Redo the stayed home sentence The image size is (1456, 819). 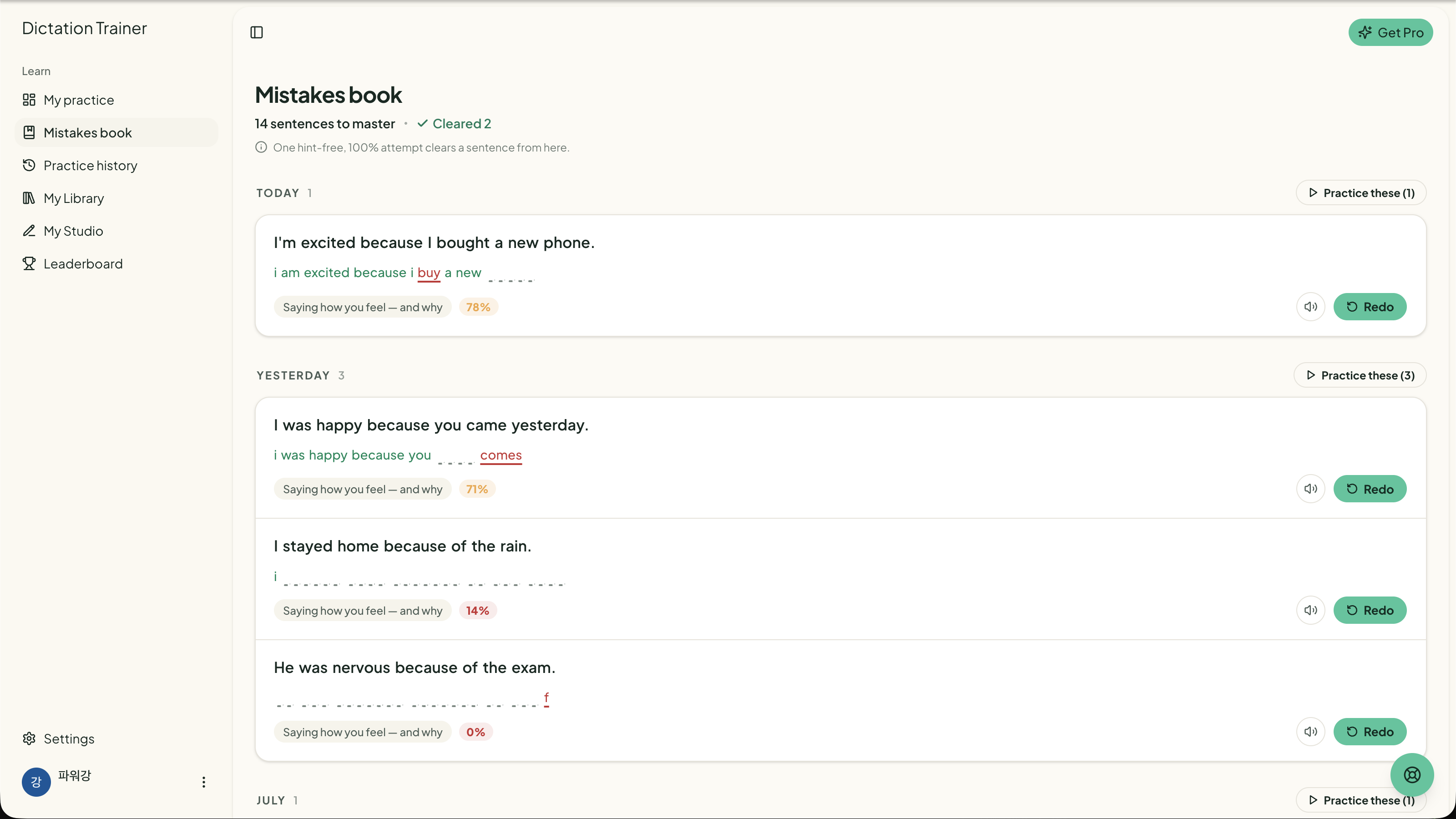coord(1370,611)
